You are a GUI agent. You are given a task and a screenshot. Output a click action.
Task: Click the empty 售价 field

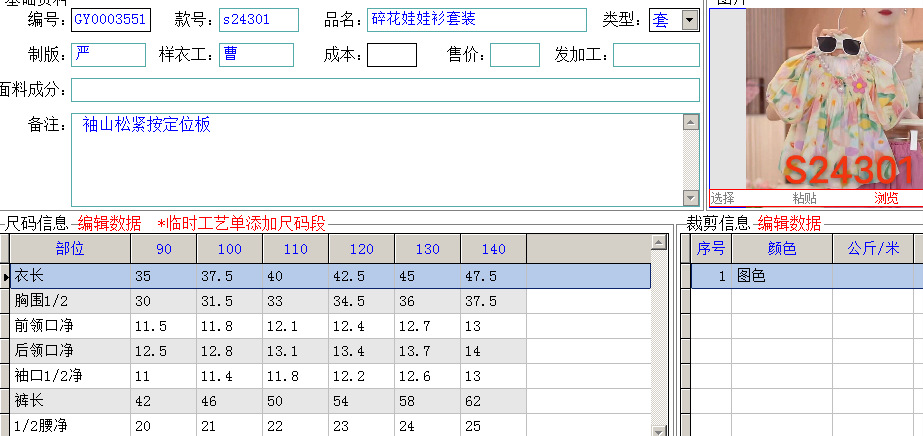pos(515,55)
